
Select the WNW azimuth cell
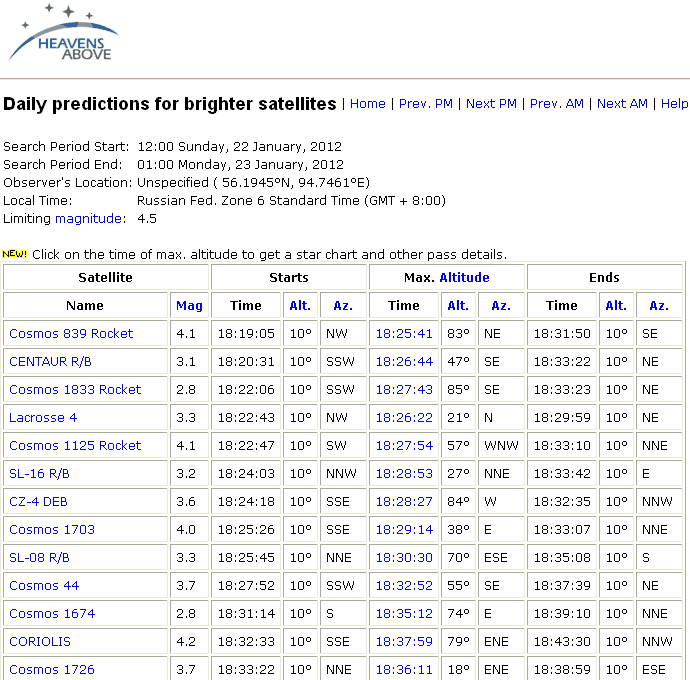point(501,445)
